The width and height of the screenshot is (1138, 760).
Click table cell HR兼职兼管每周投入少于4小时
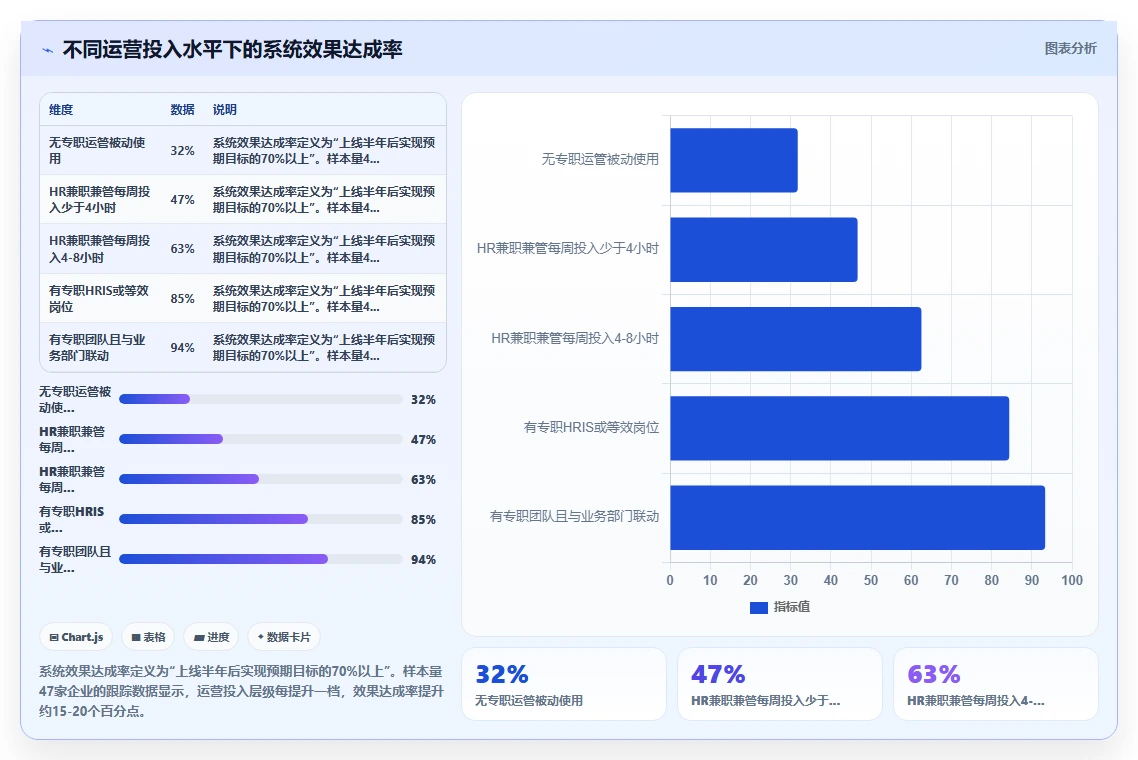click(100, 200)
